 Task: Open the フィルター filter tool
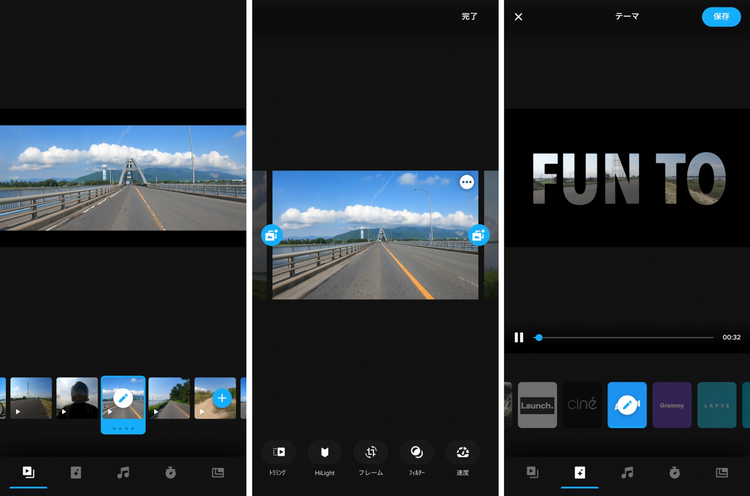416,452
